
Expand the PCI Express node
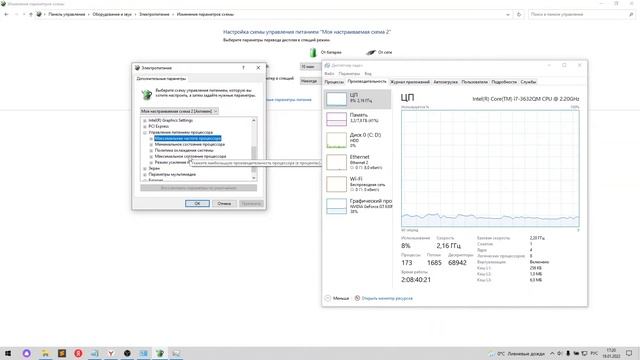coord(145,127)
